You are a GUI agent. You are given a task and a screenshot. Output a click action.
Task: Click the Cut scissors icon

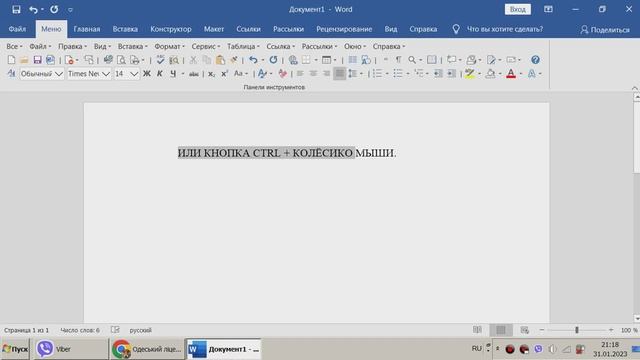193,60
